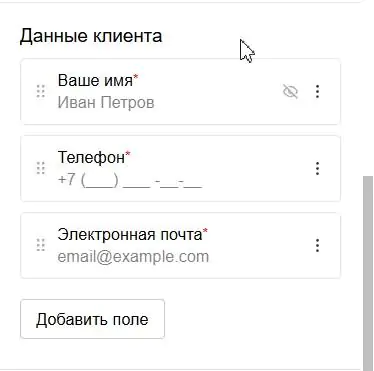Click the email@example.com placeholder text
This screenshot has height=371, width=374.
point(133,256)
